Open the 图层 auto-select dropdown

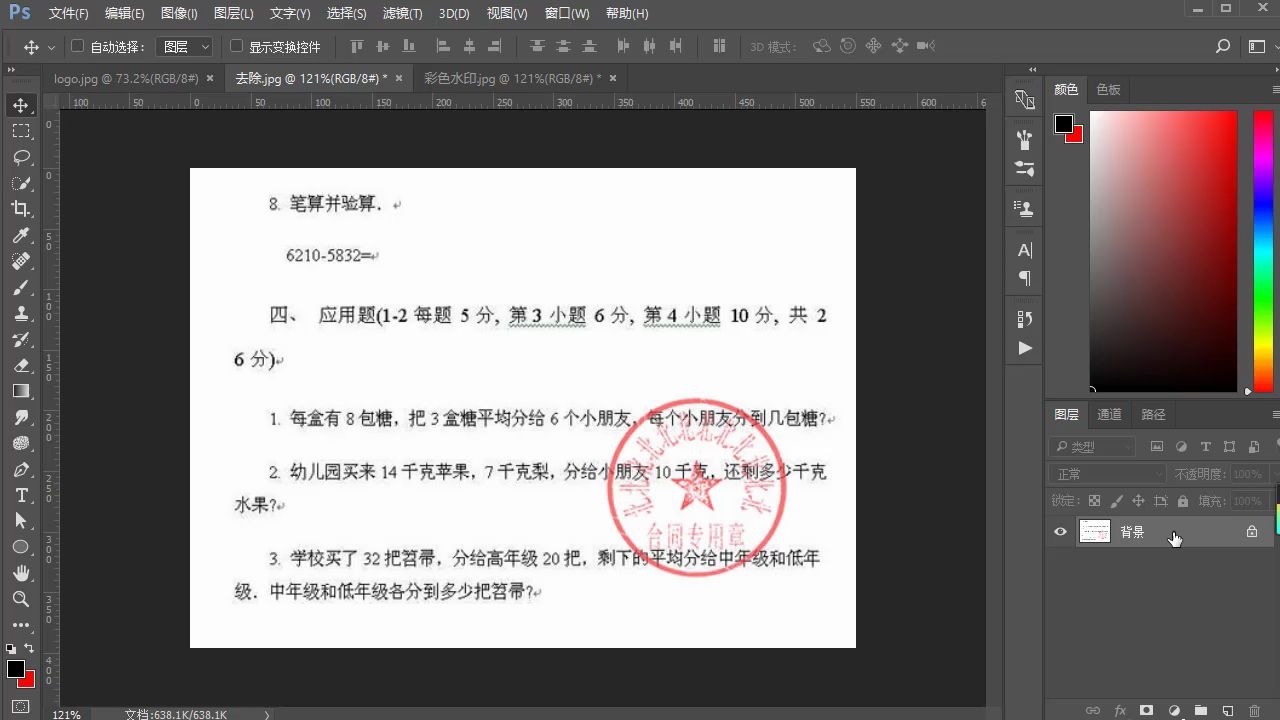(186, 46)
